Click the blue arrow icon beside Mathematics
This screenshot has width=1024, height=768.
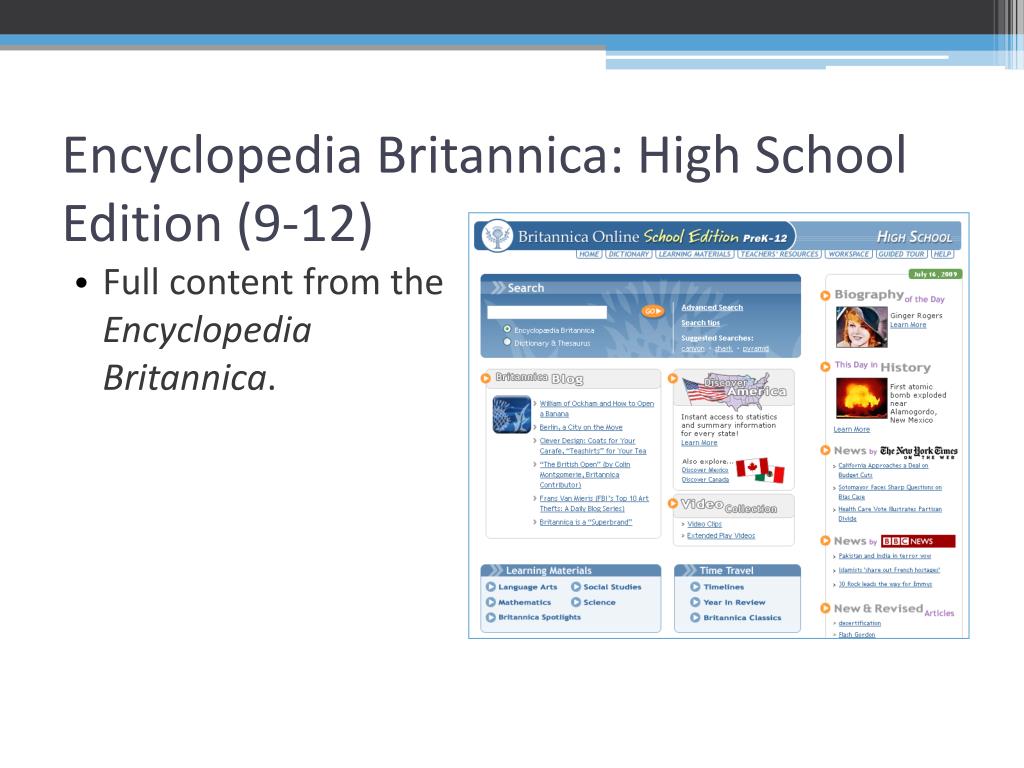[x=491, y=602]
